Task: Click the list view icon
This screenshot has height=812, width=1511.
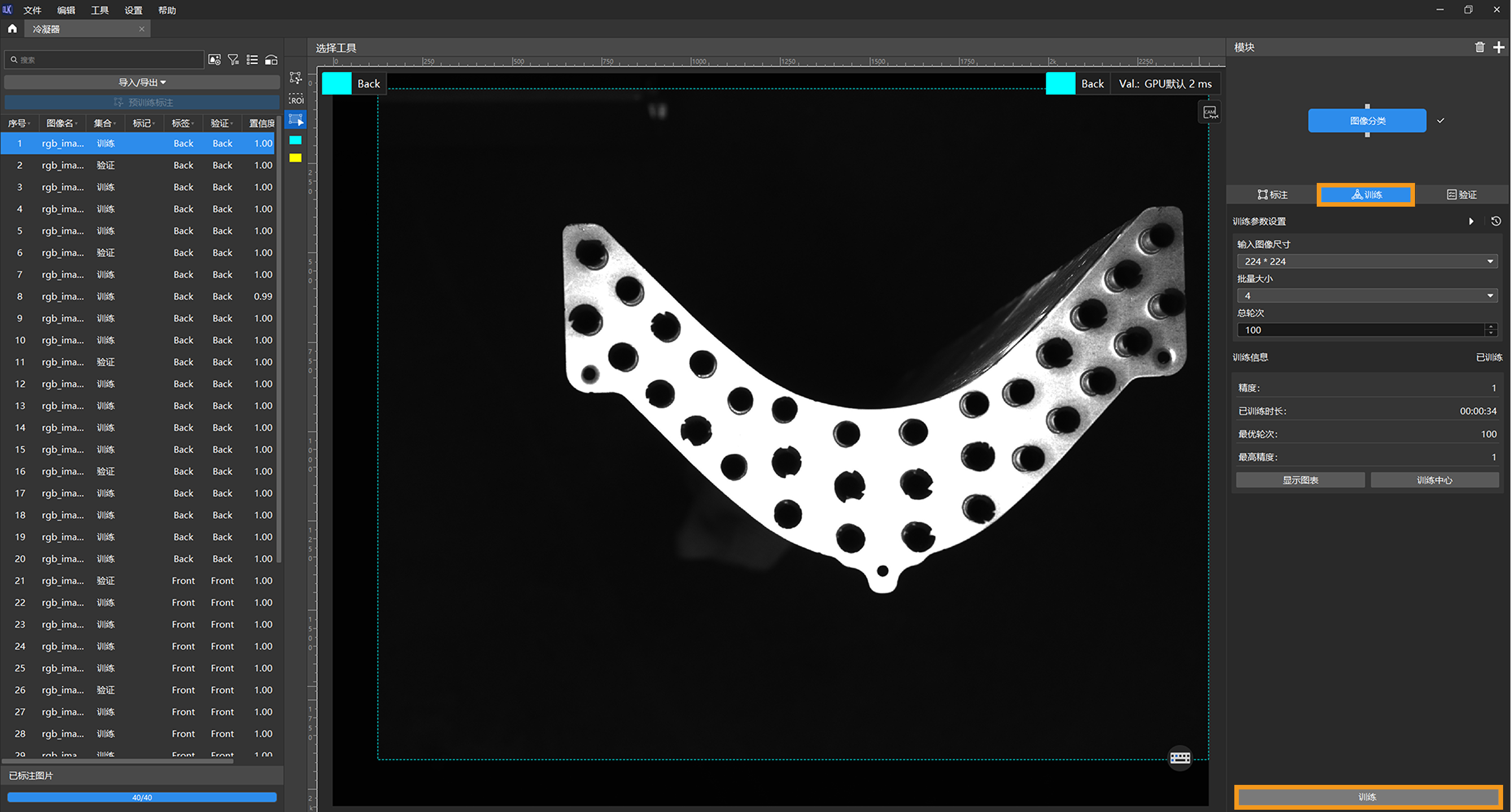Action: pyautogui.click(x=252, y=60)
